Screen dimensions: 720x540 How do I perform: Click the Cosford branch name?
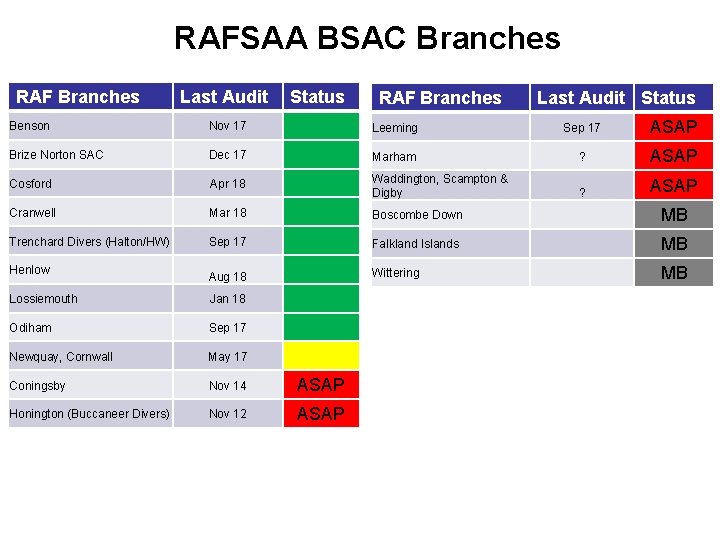coord(30,184)
